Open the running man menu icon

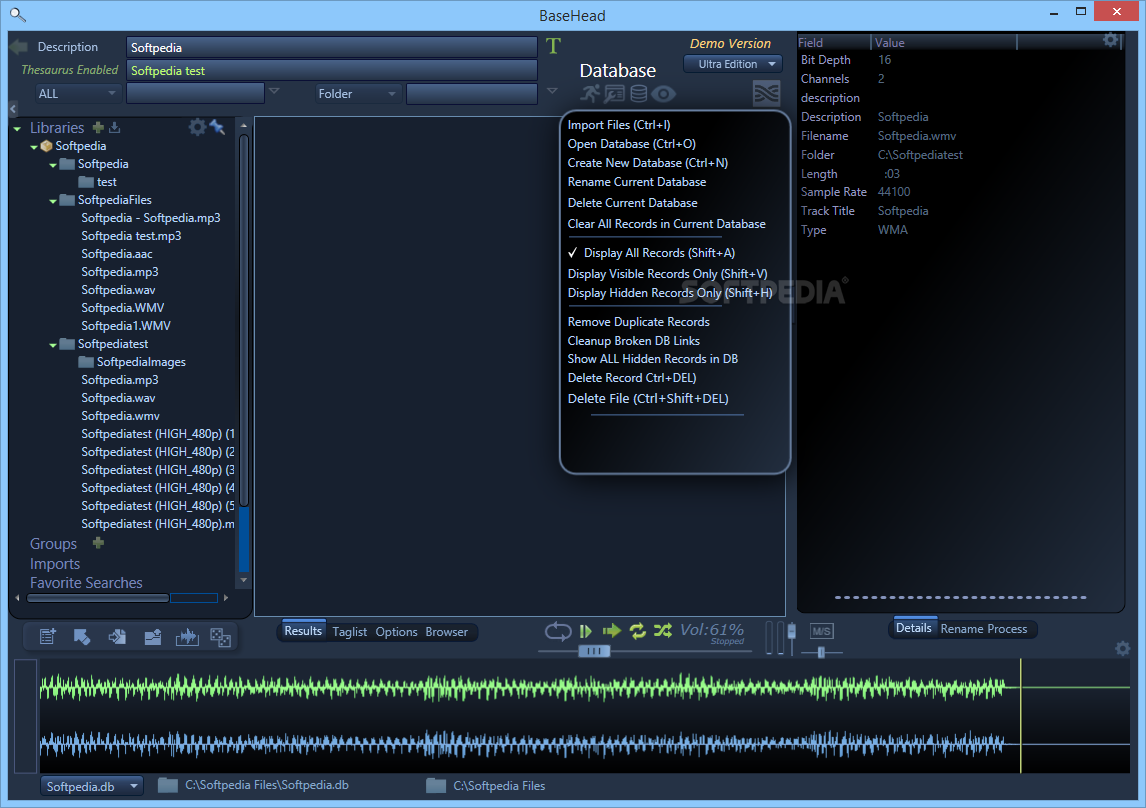pos(591,94)
